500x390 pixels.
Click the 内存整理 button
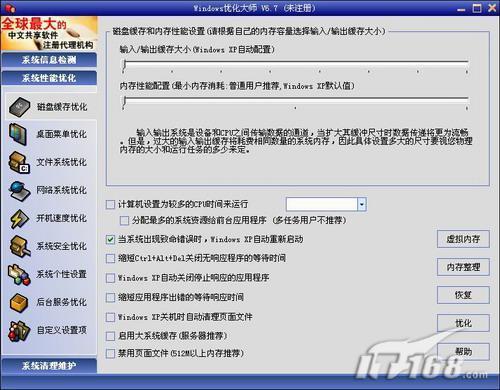pos(463,267)
